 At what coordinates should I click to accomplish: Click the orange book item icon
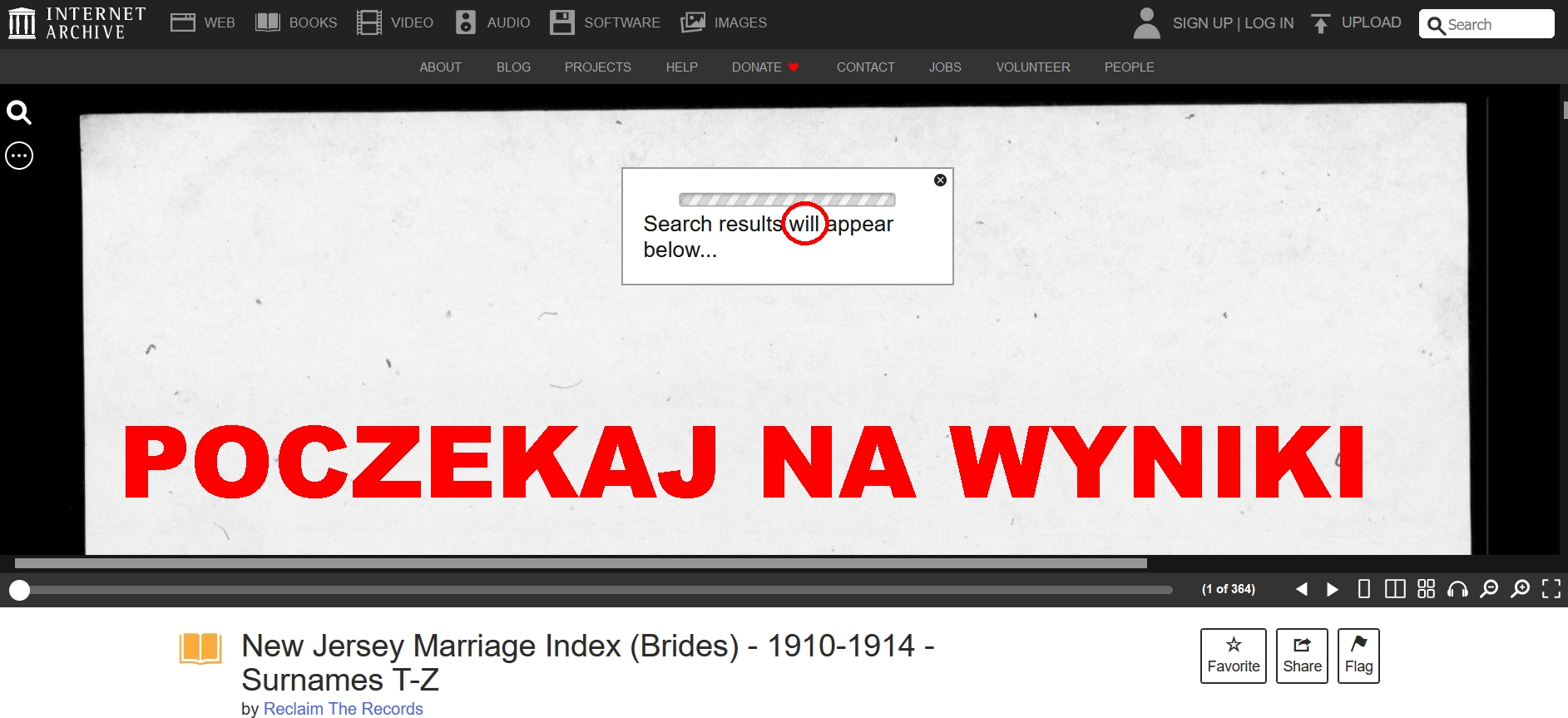pos(200,649)
